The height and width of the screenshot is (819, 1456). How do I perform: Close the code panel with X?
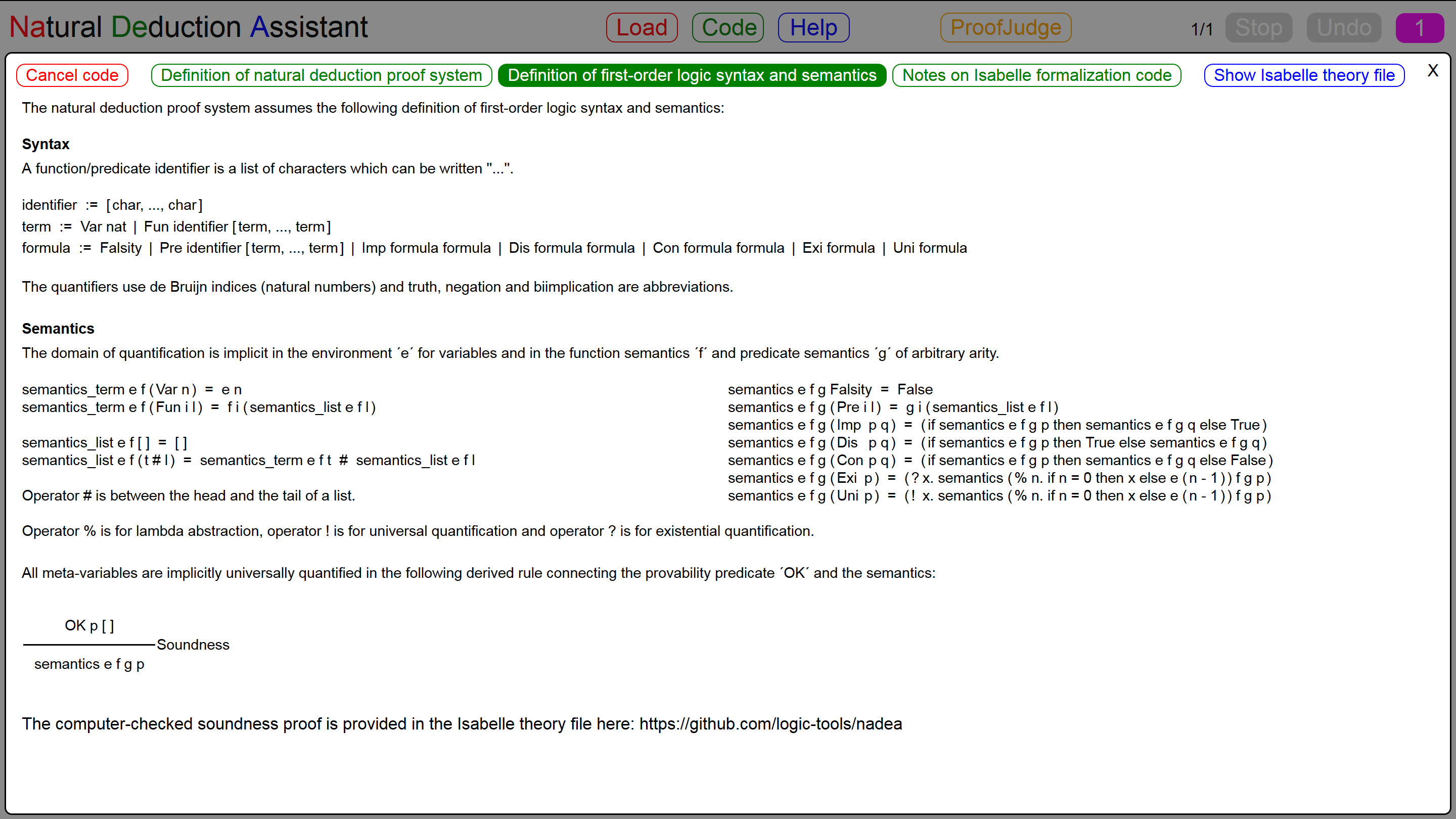pos(1433,71)
